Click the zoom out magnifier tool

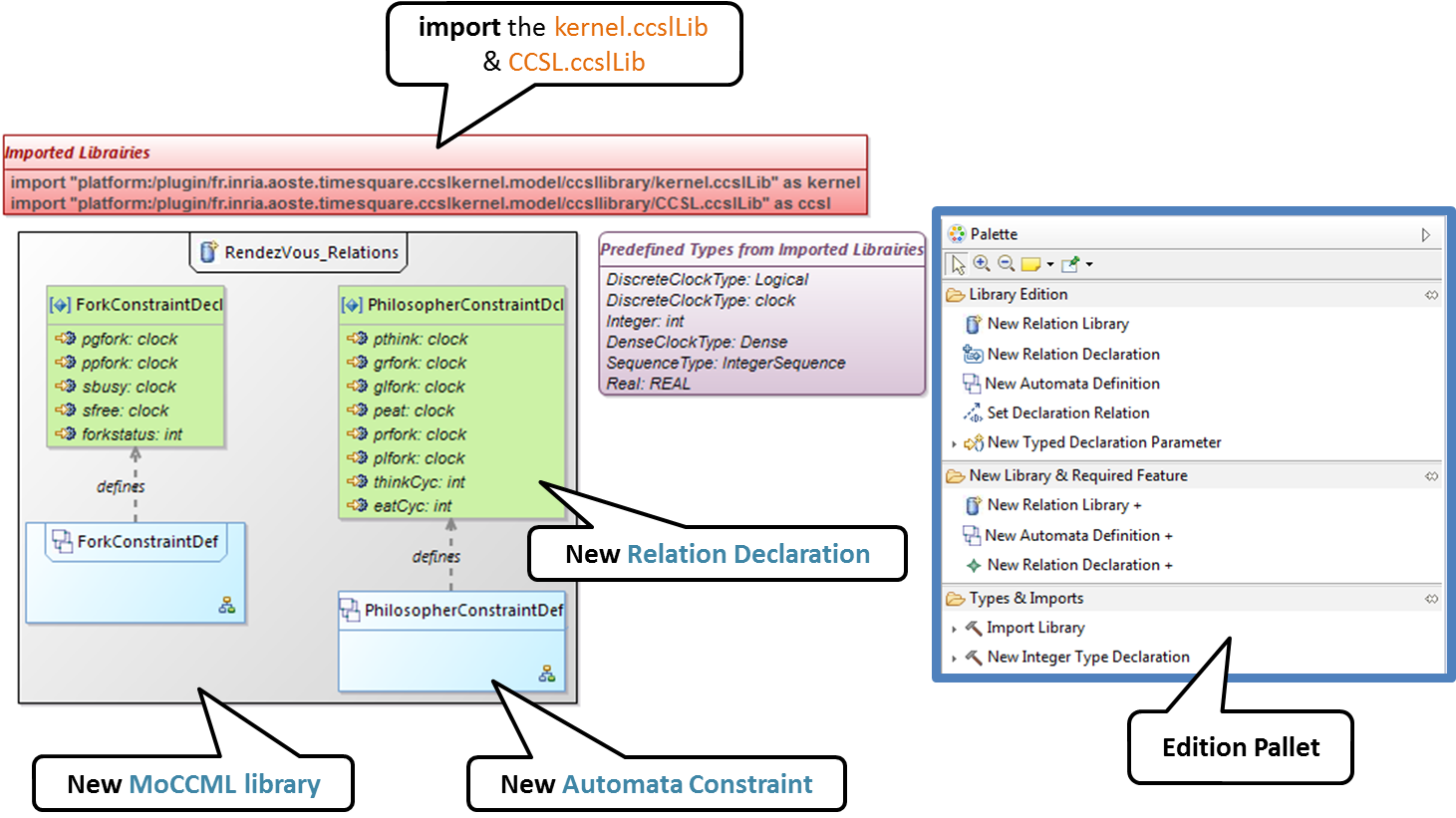pyautogui.click(x=1006, y=264)
